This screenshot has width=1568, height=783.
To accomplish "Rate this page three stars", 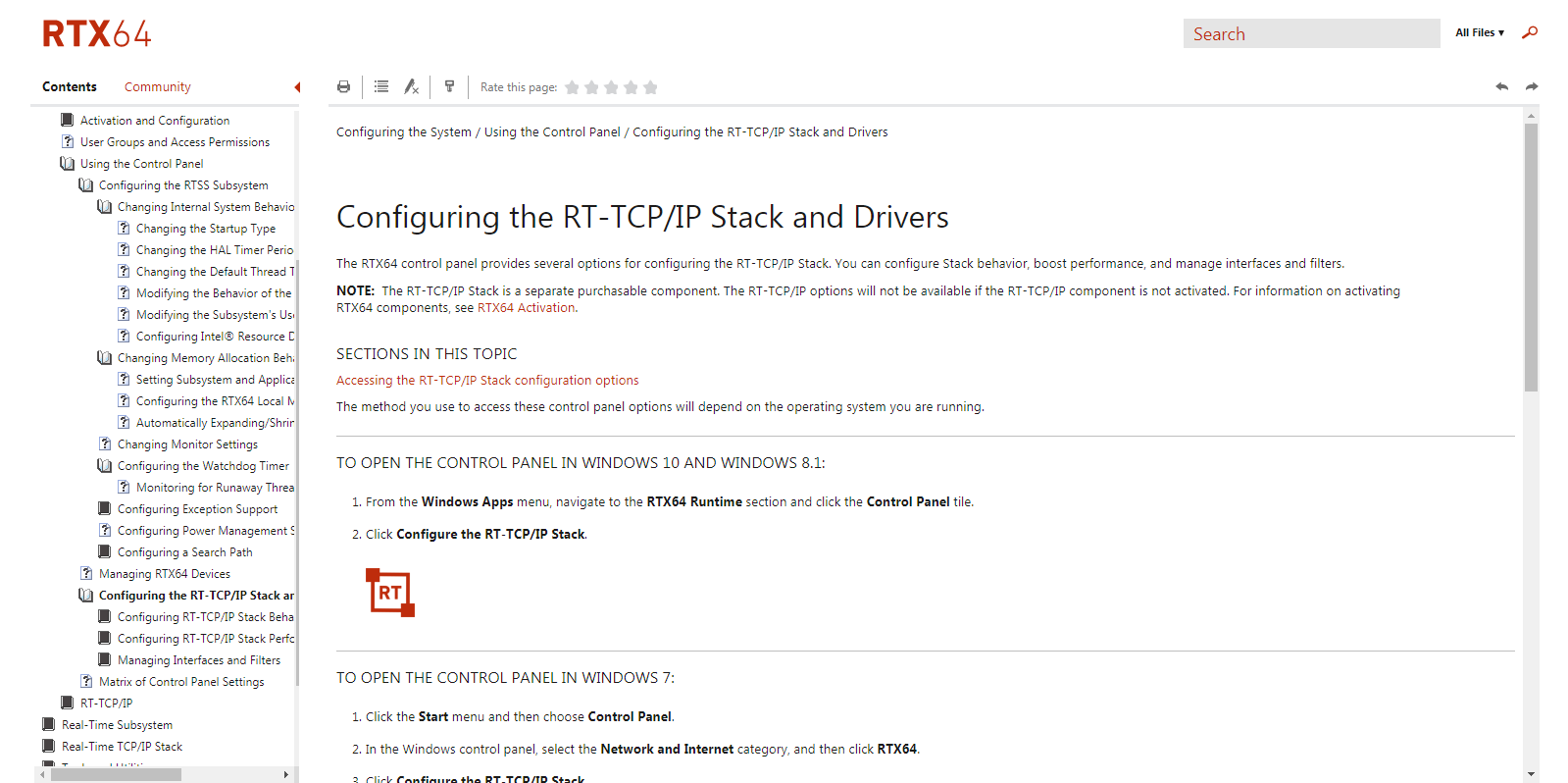I will pyautogui.click(x=612, y=87).
